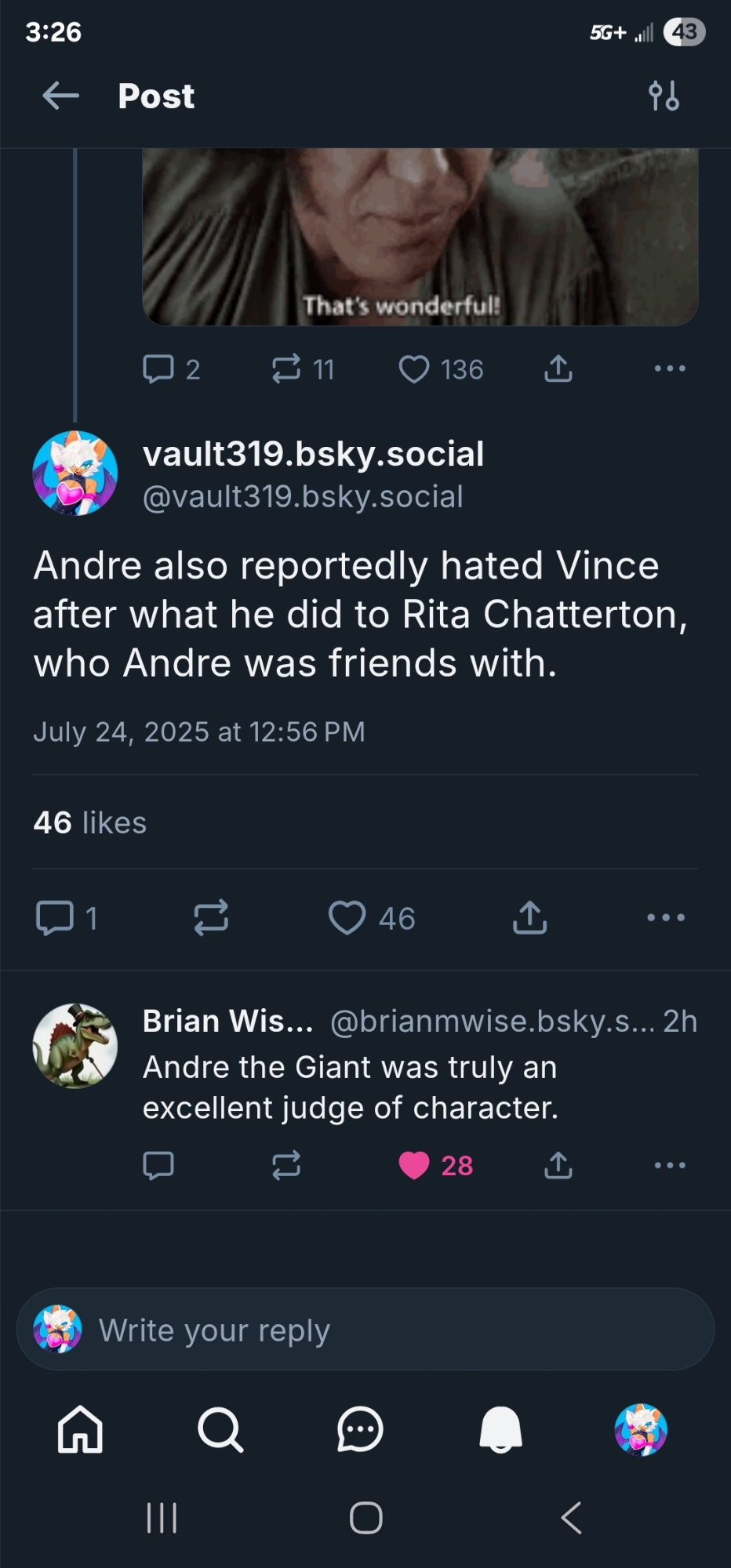The image size is (731, 1568).
Task: View vault319.bsky.social profile name link
Action: (x=313, y=454)
